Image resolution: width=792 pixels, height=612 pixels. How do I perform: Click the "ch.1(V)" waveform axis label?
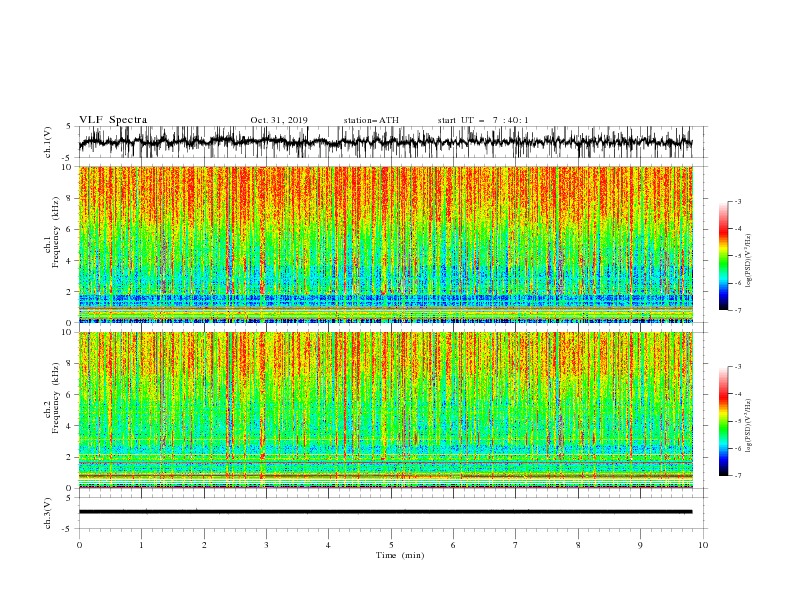pos(48,142)
